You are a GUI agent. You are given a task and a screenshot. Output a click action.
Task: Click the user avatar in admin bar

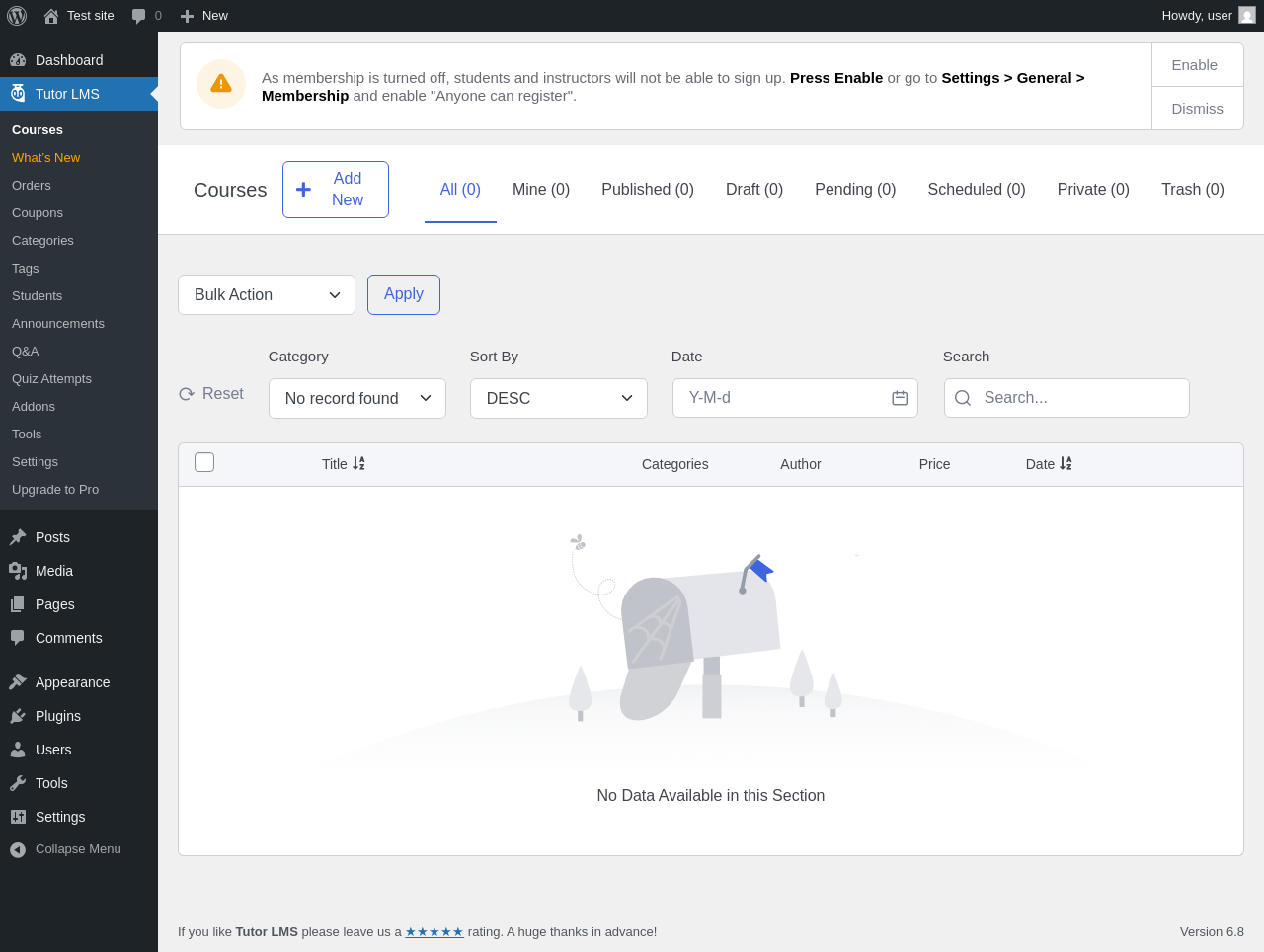coord(1247,16)
